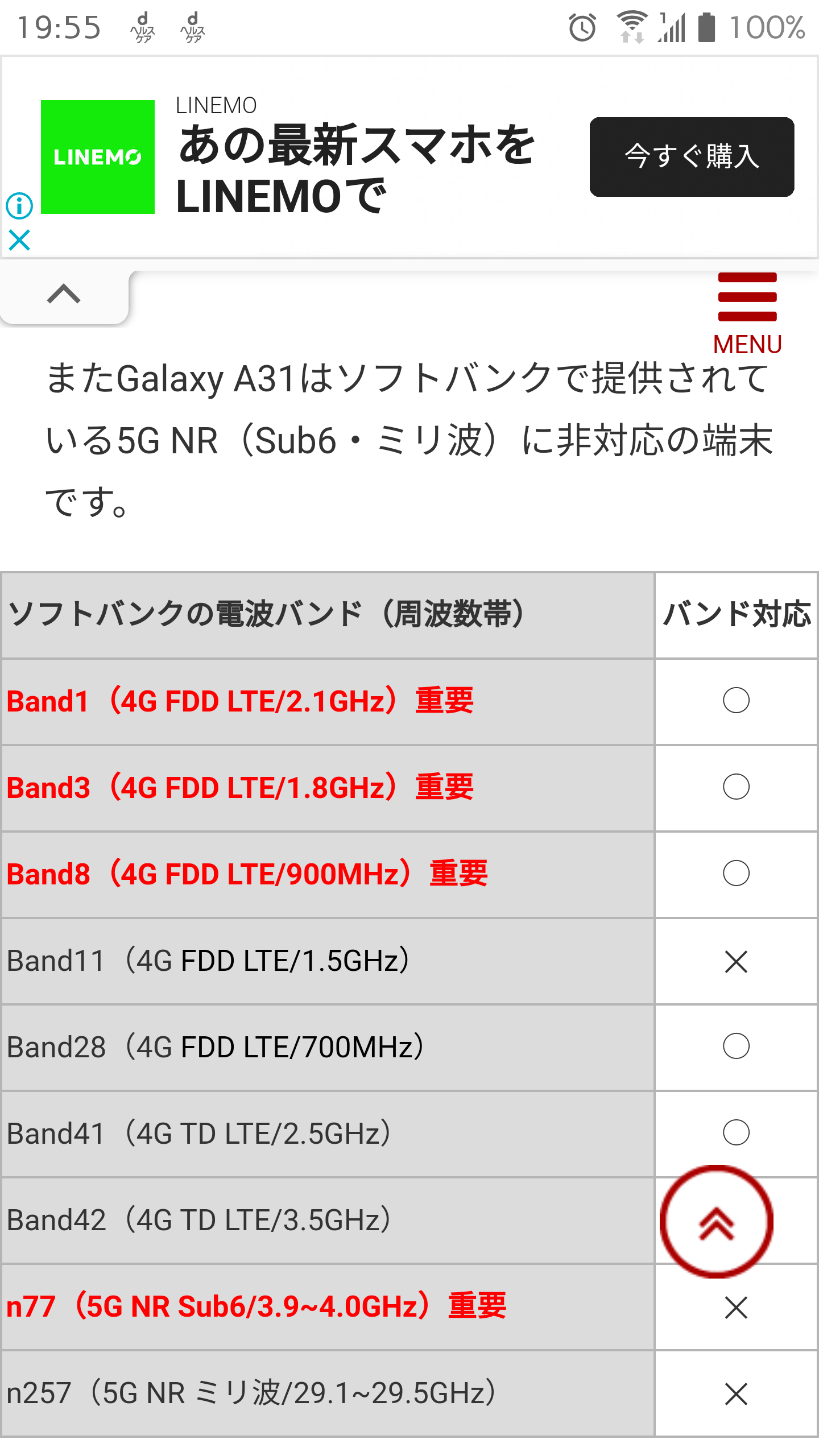This screenshot has height=1456, width=819.
Task: Tap the あの最新スマホをLINEMOで ad headline
Action: [x=356, y=169]
